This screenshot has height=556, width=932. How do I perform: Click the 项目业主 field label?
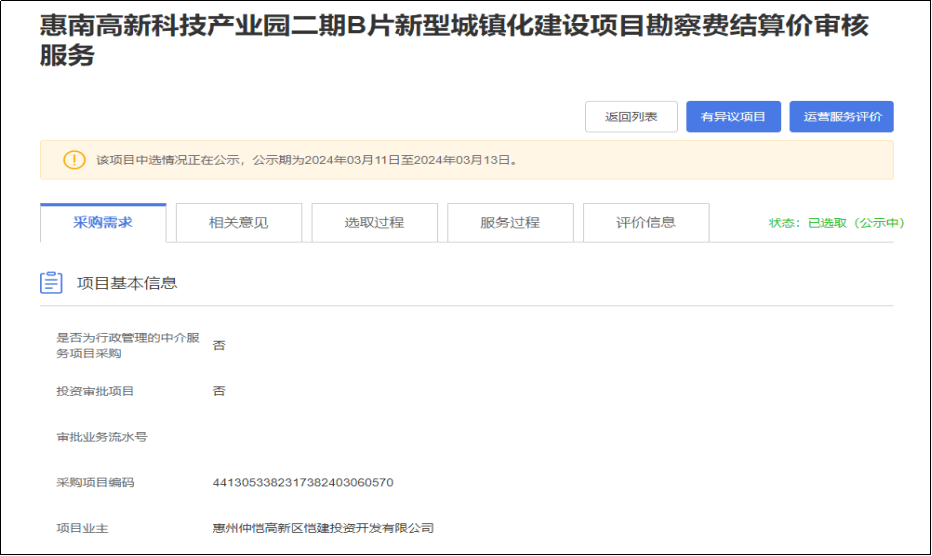(x=82, y=527)
